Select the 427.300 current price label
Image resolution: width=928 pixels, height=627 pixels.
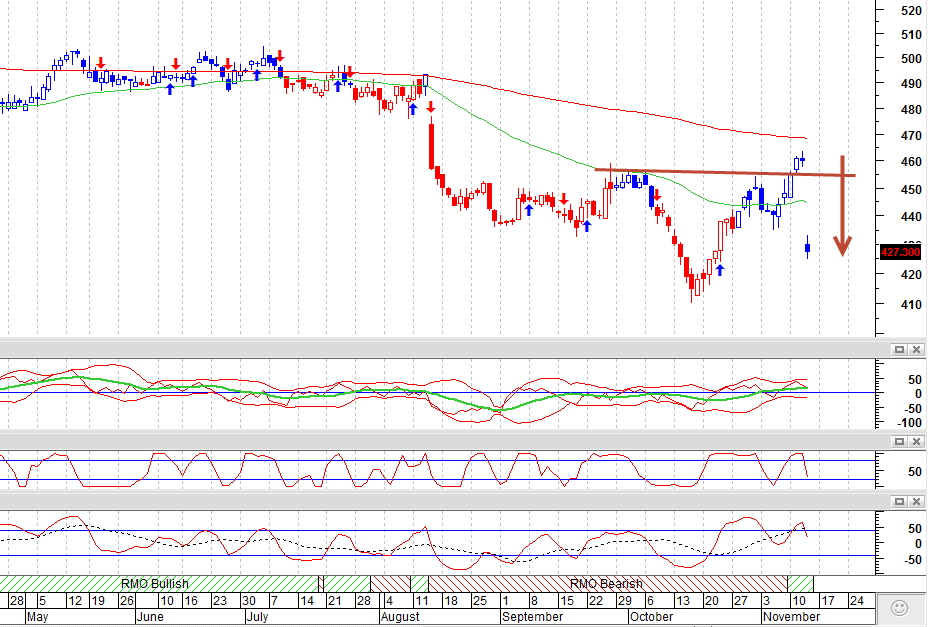[900, 252]
